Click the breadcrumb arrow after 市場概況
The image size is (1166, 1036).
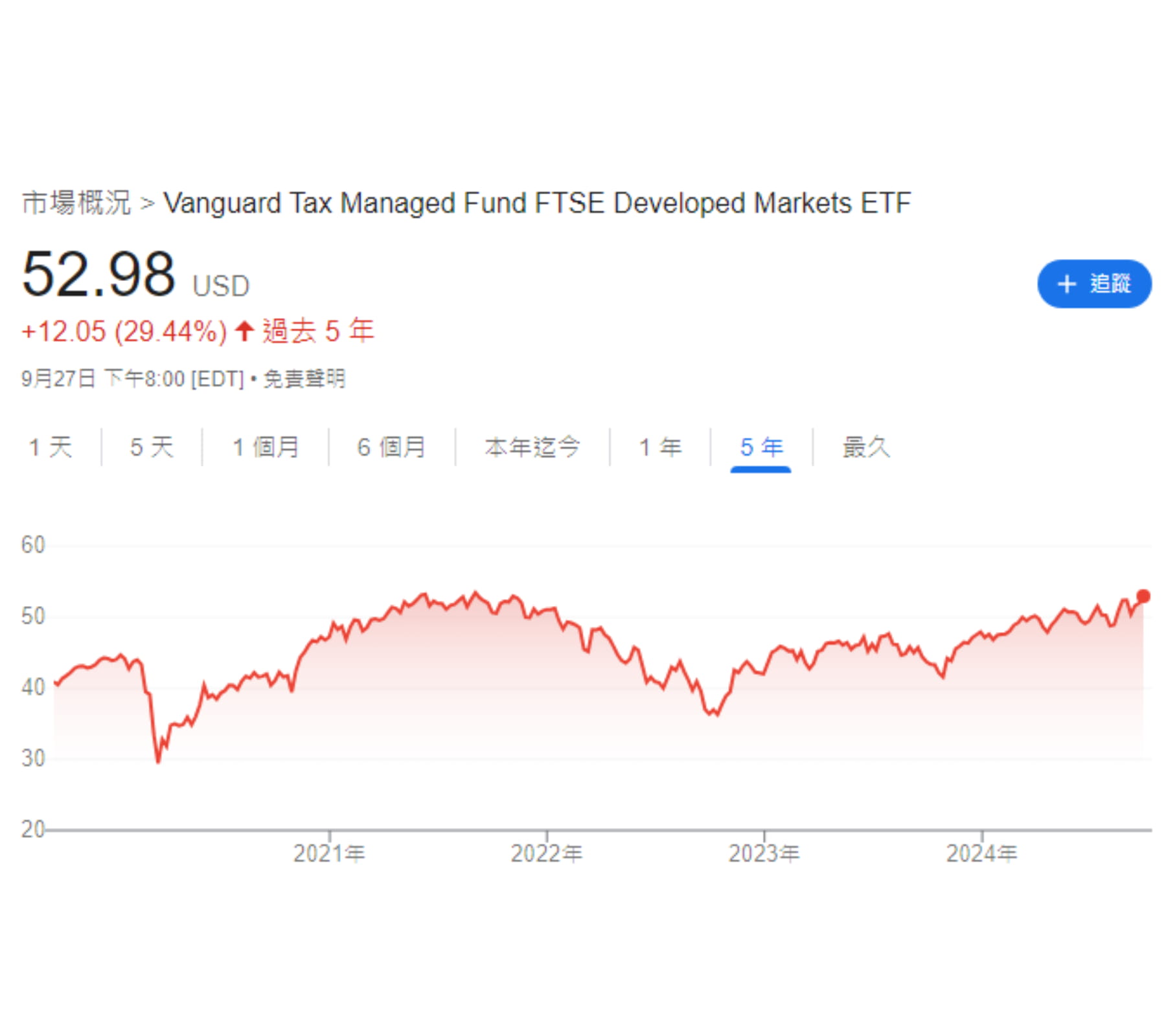(148, 203)
